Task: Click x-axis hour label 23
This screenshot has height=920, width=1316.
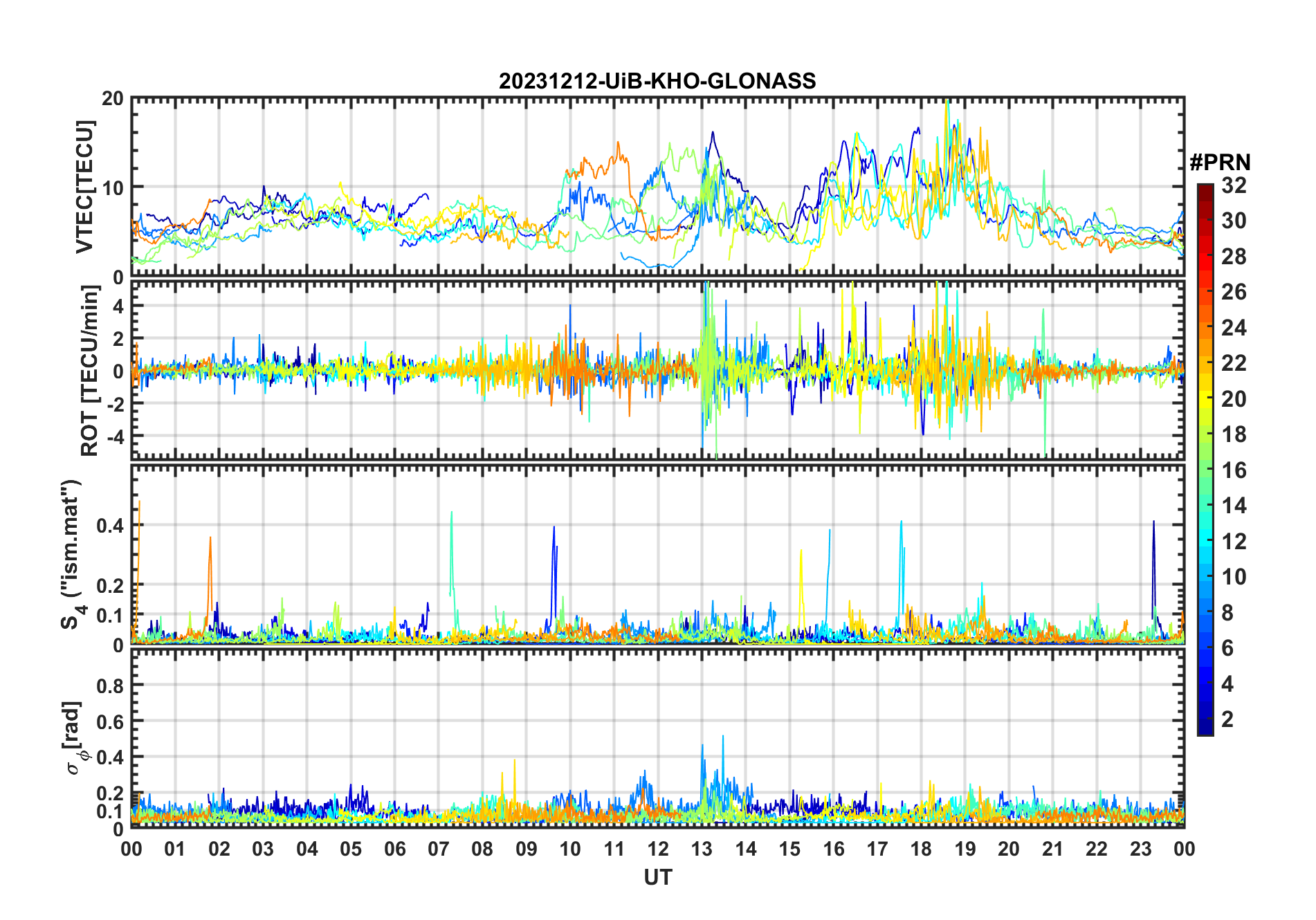Action: (x=1140, y=849)
